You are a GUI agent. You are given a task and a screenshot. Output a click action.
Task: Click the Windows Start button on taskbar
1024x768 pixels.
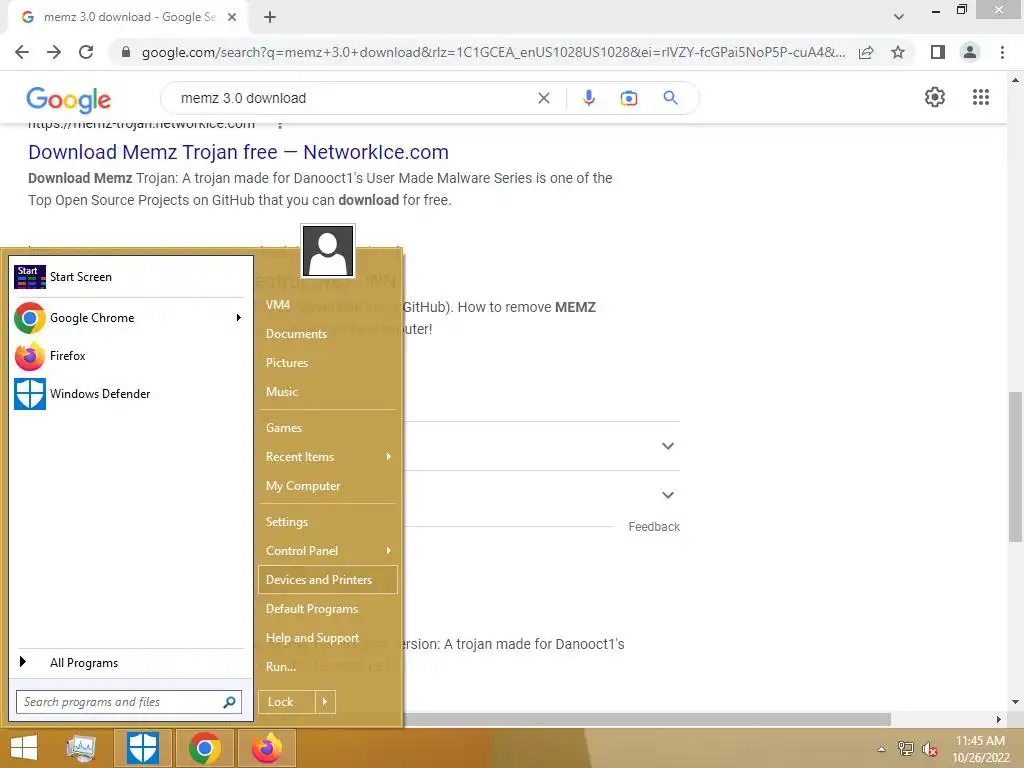24,748
